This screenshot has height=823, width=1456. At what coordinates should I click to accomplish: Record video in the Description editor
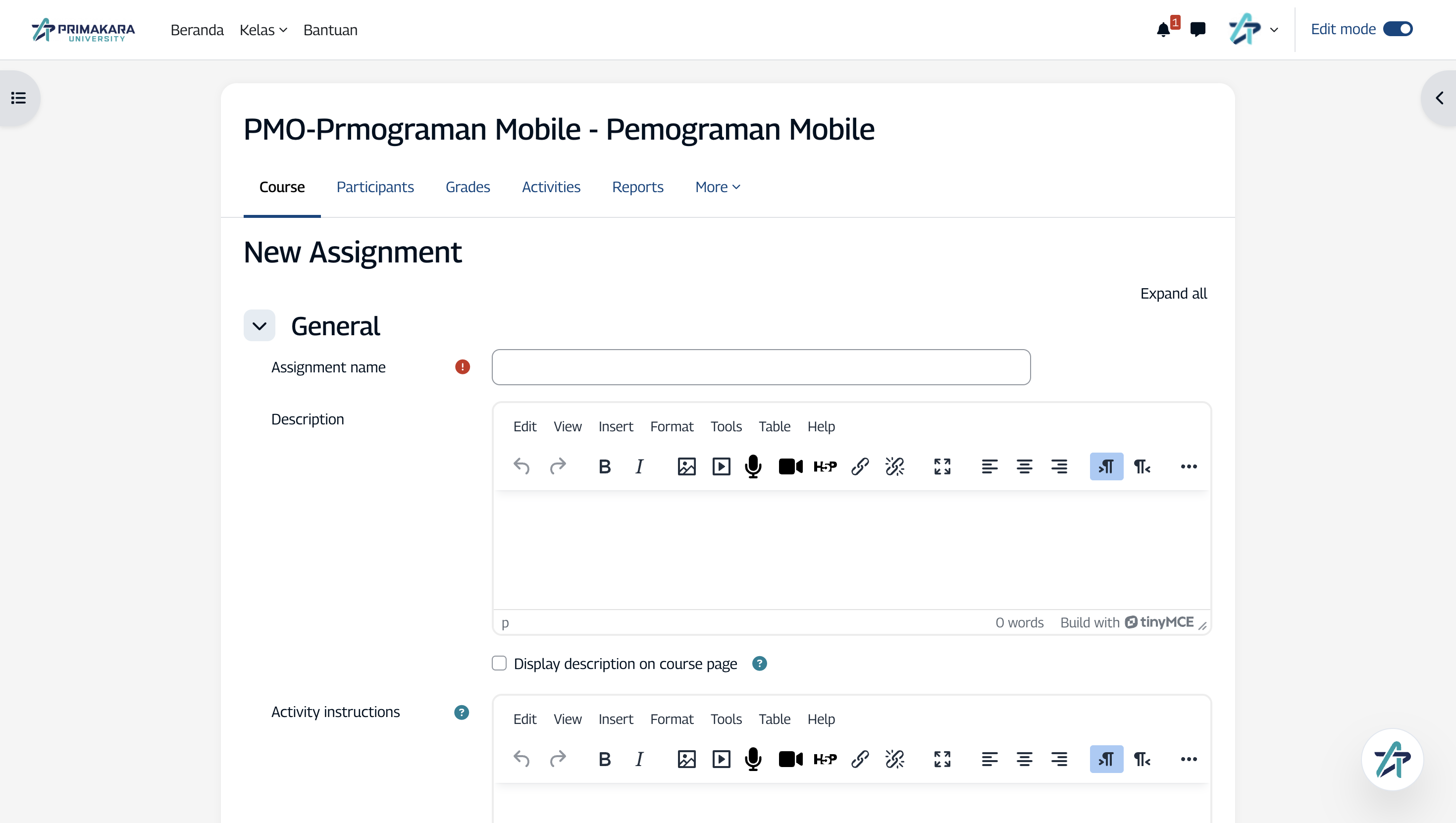tap(790, 466)
